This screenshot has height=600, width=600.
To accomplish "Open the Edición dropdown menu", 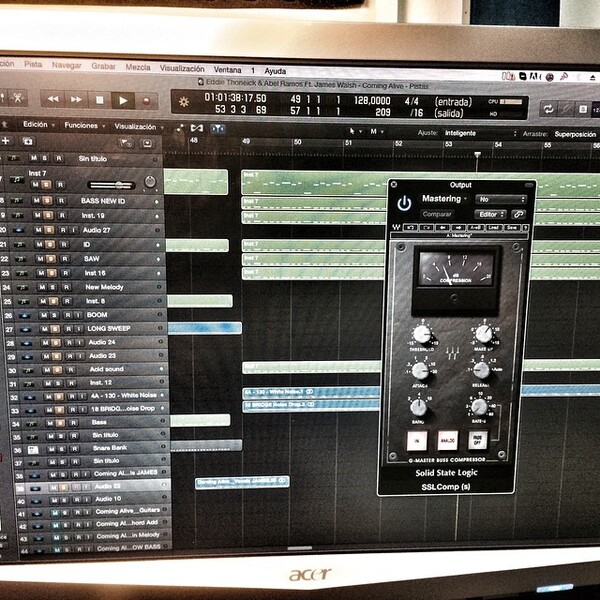I will pyautogui.click(x=39, y=124).
